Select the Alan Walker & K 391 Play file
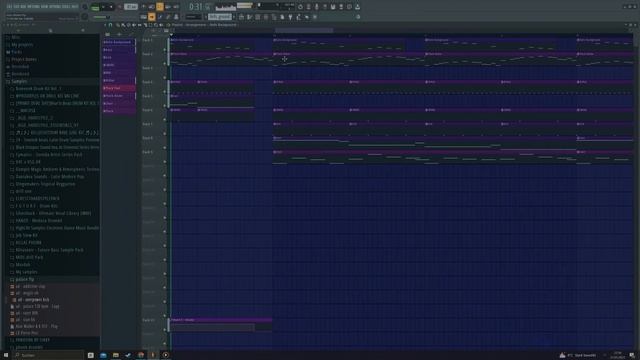 point(36,326)
